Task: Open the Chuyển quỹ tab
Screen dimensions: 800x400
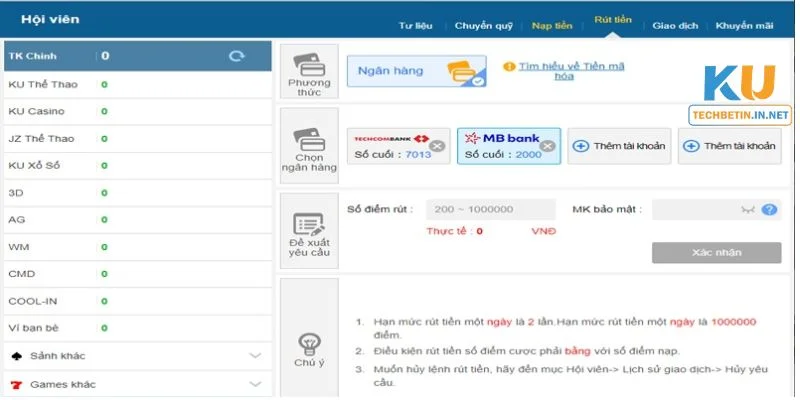Action: pos(484,26)
